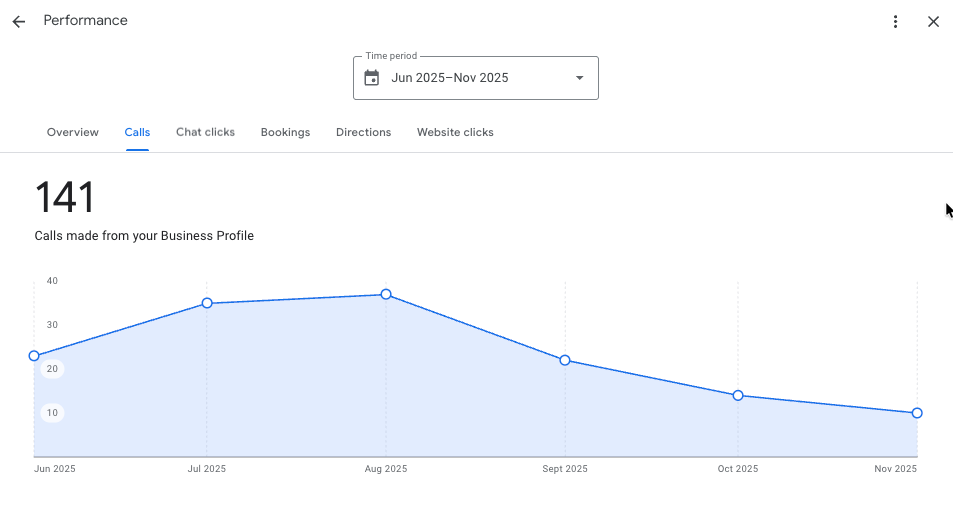This screenshot has width=953, height=517.
Task: Open the Chat clicks tab
Action: click(x=205, y=132)
